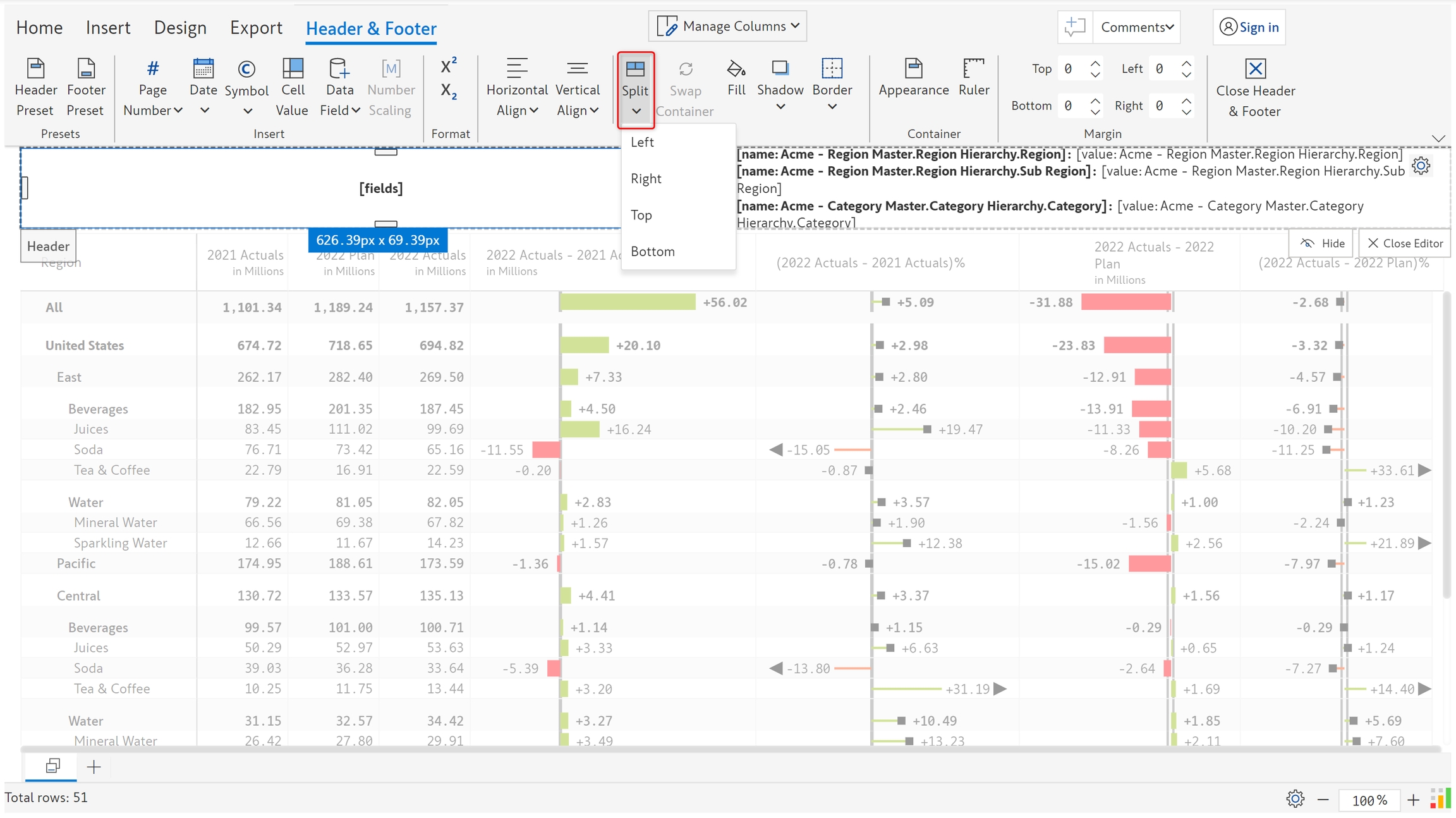Click the Header Preset icon
Screen dimensions: 1456x818
coord(35,70)
